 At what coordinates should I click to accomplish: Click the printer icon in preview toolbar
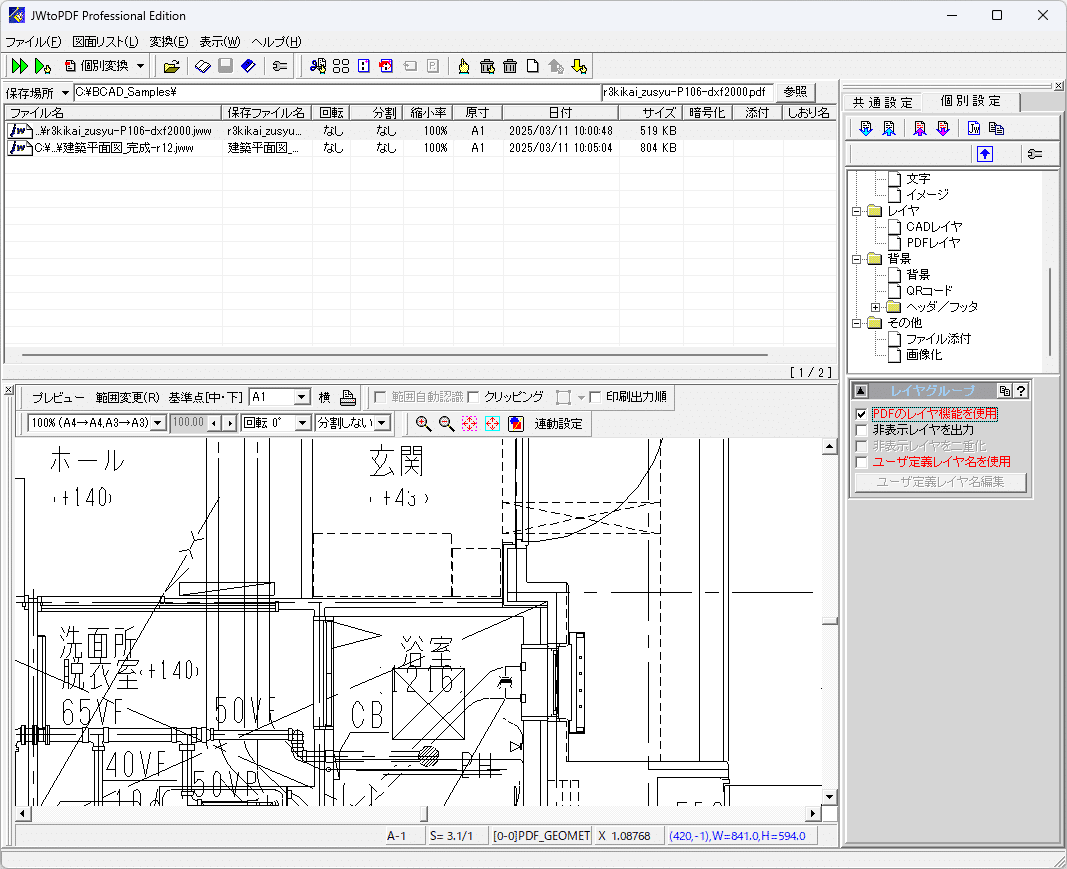click(347, 397)
